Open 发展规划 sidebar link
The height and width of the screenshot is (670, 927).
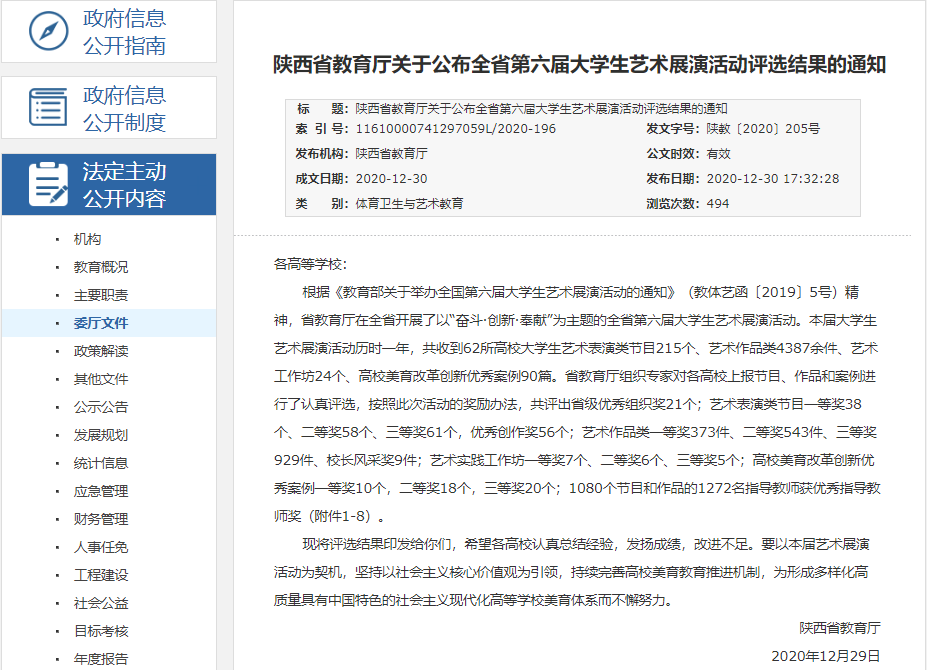click(x=101, y=435)
